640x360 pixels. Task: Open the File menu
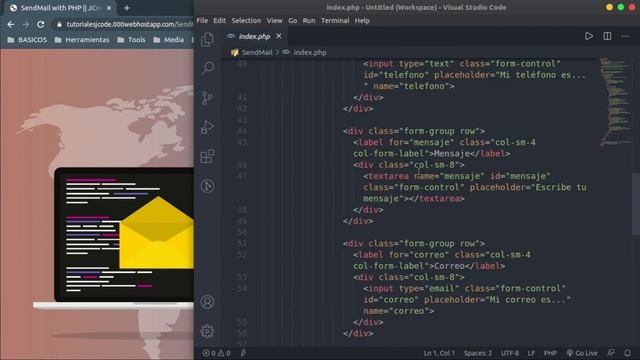(202, 20)
